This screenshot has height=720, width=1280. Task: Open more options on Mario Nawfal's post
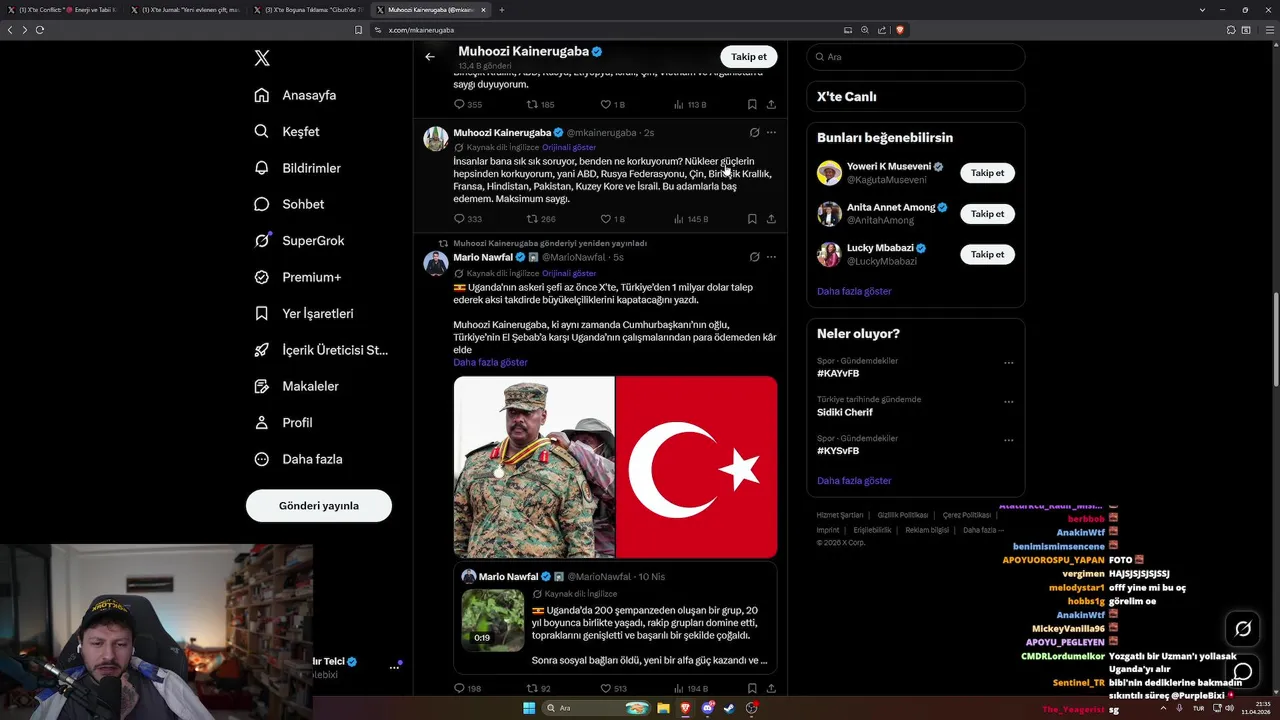771,257
